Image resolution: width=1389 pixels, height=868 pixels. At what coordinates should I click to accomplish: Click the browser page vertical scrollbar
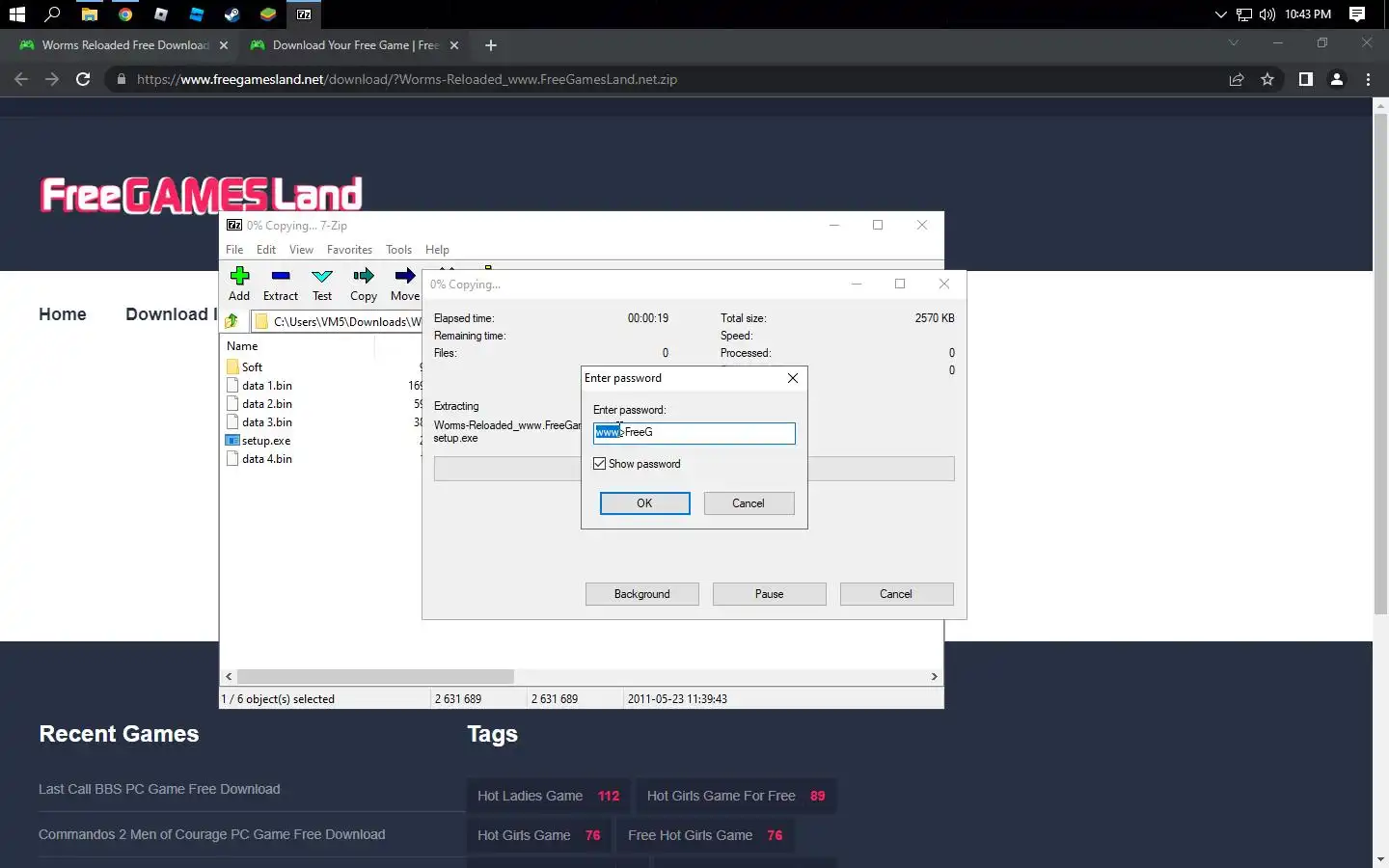pos(1380,365)
